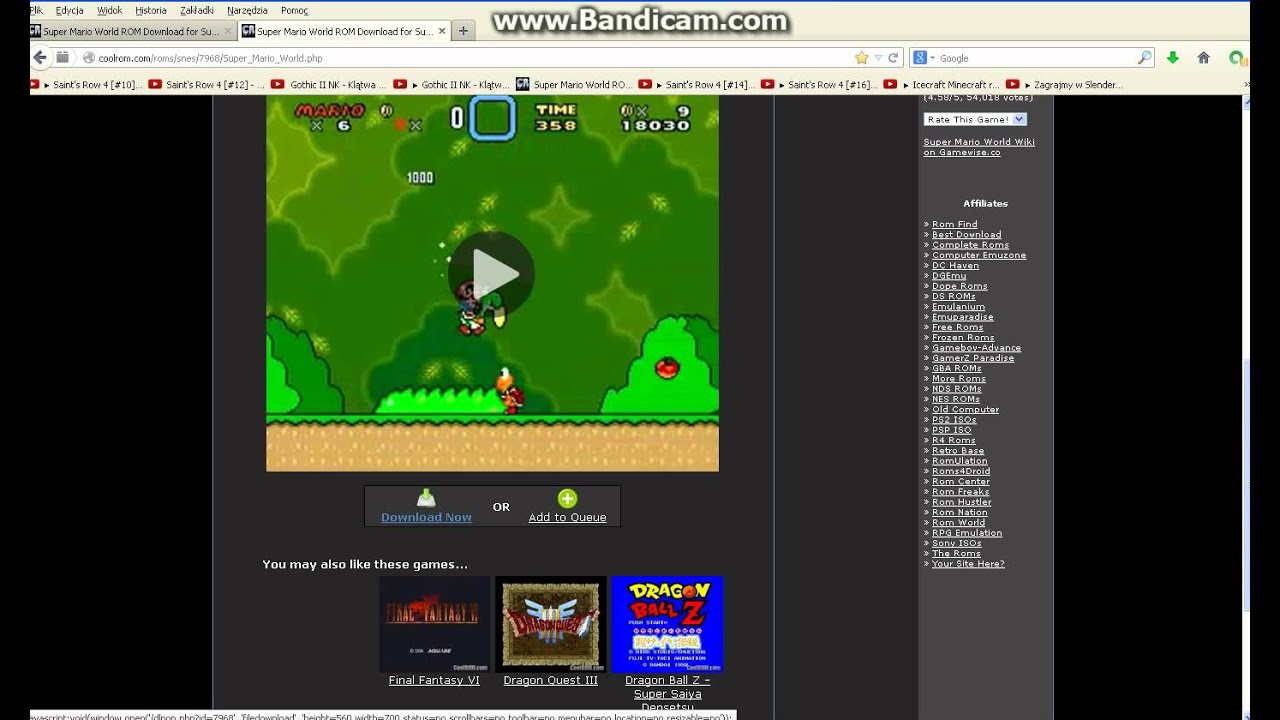The image size is (1280, 720).
Task: Click the Dragon Ball Z thumbnail
Action: point(667,624)
